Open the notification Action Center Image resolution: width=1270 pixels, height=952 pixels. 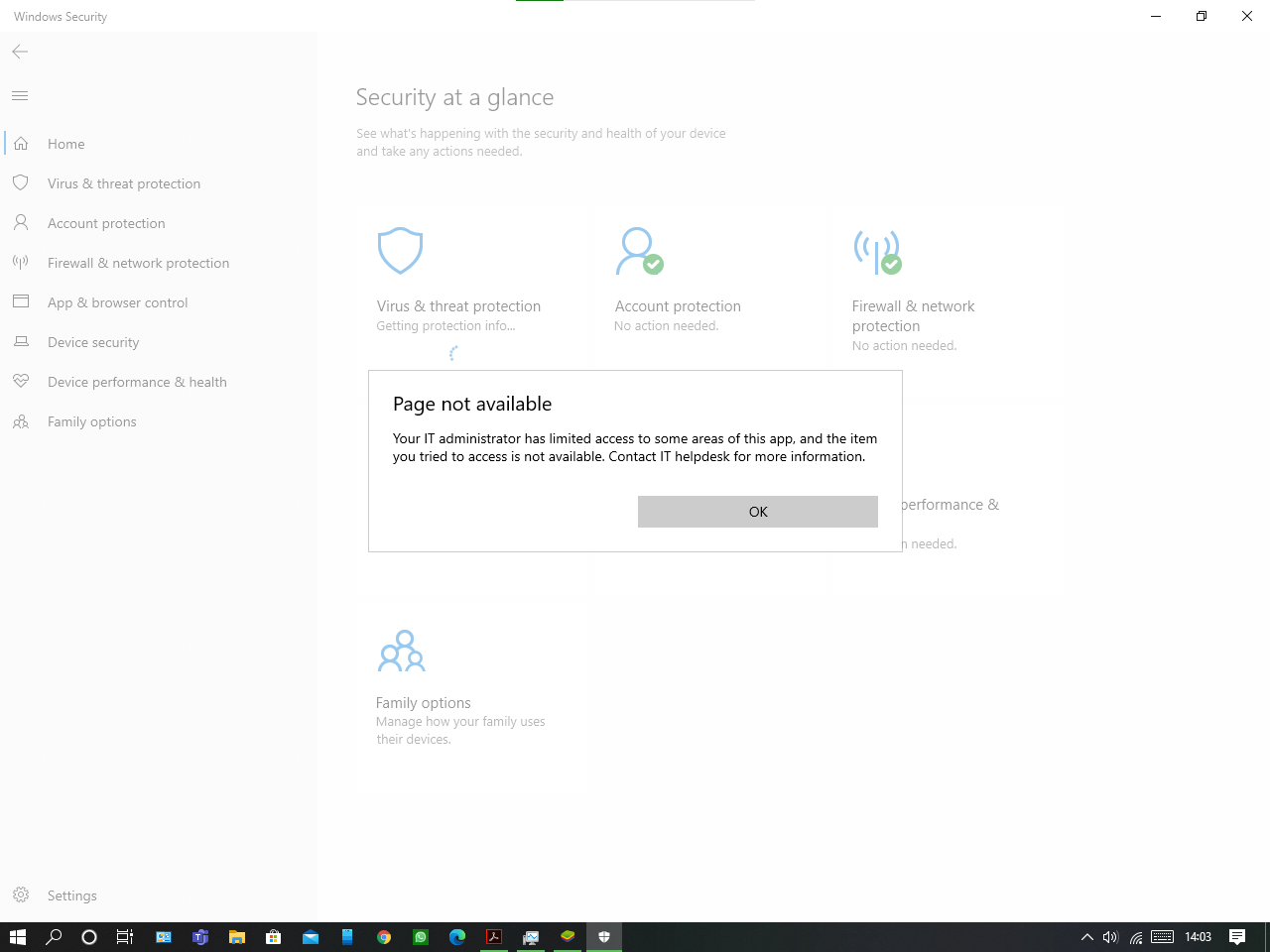(1237, 937)
